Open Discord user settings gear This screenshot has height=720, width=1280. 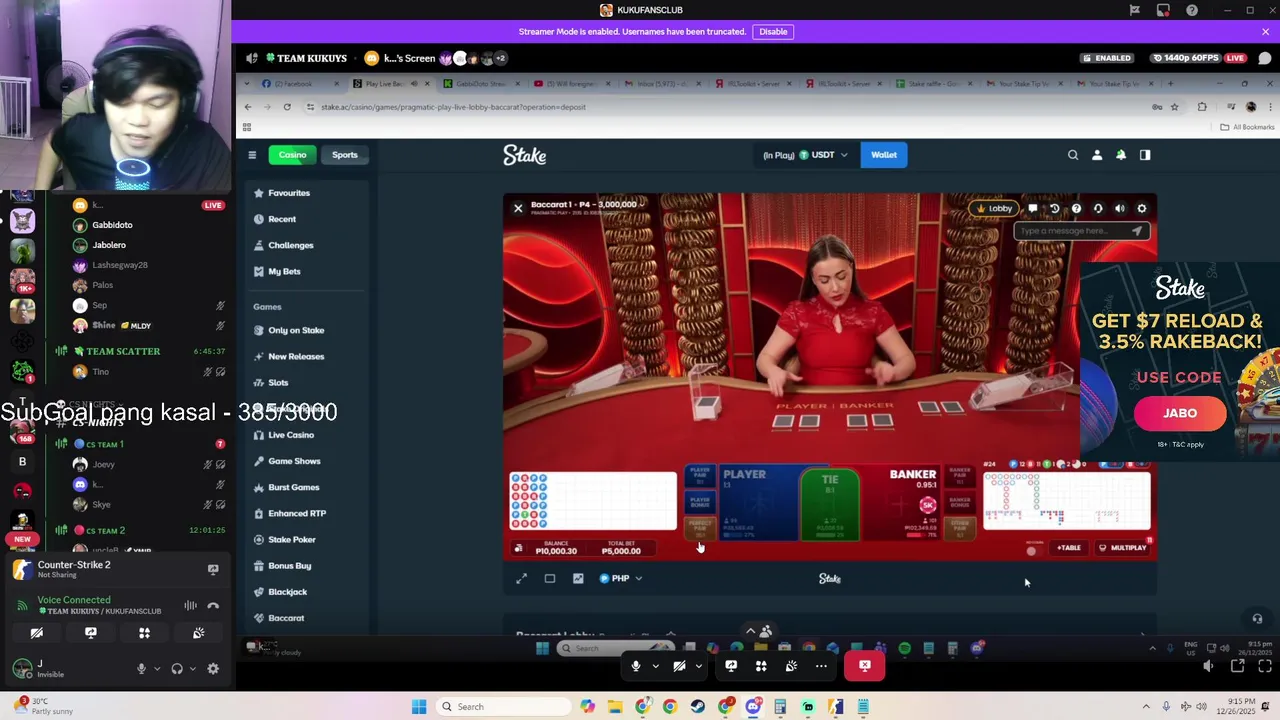tap(213, 669)
